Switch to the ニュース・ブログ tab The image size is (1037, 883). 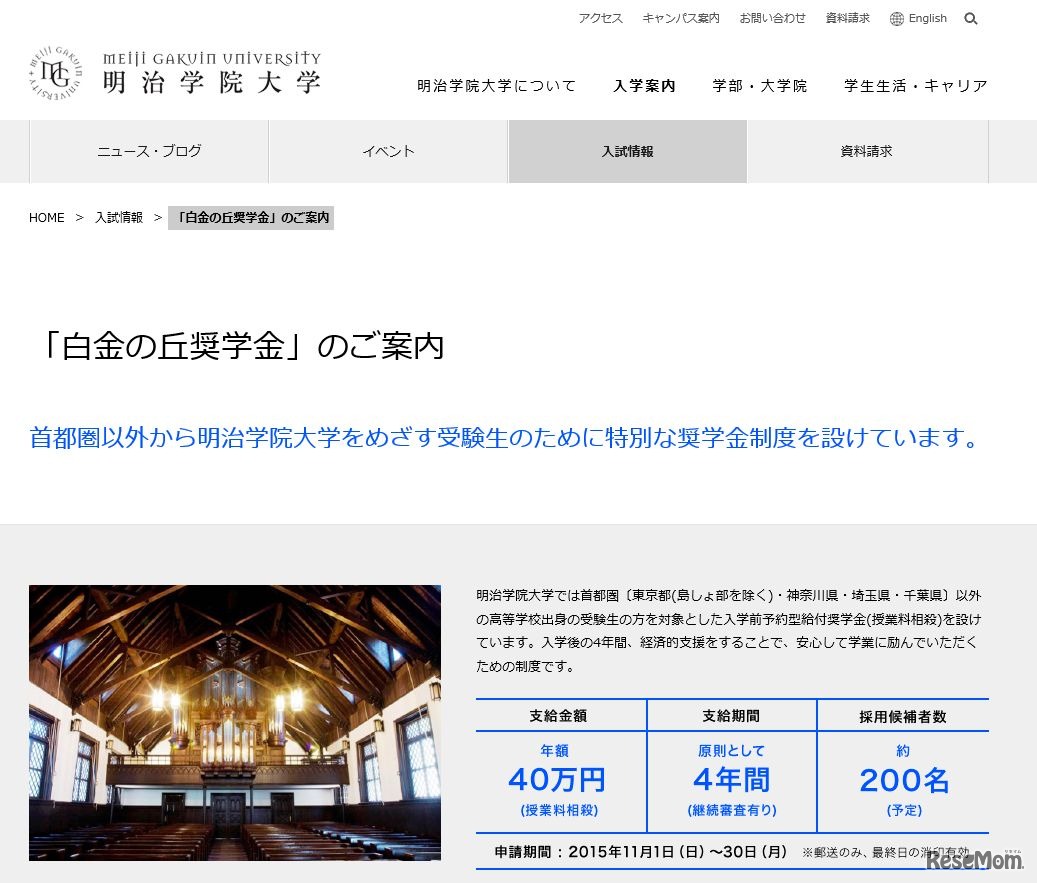click(x=149, y=151)
